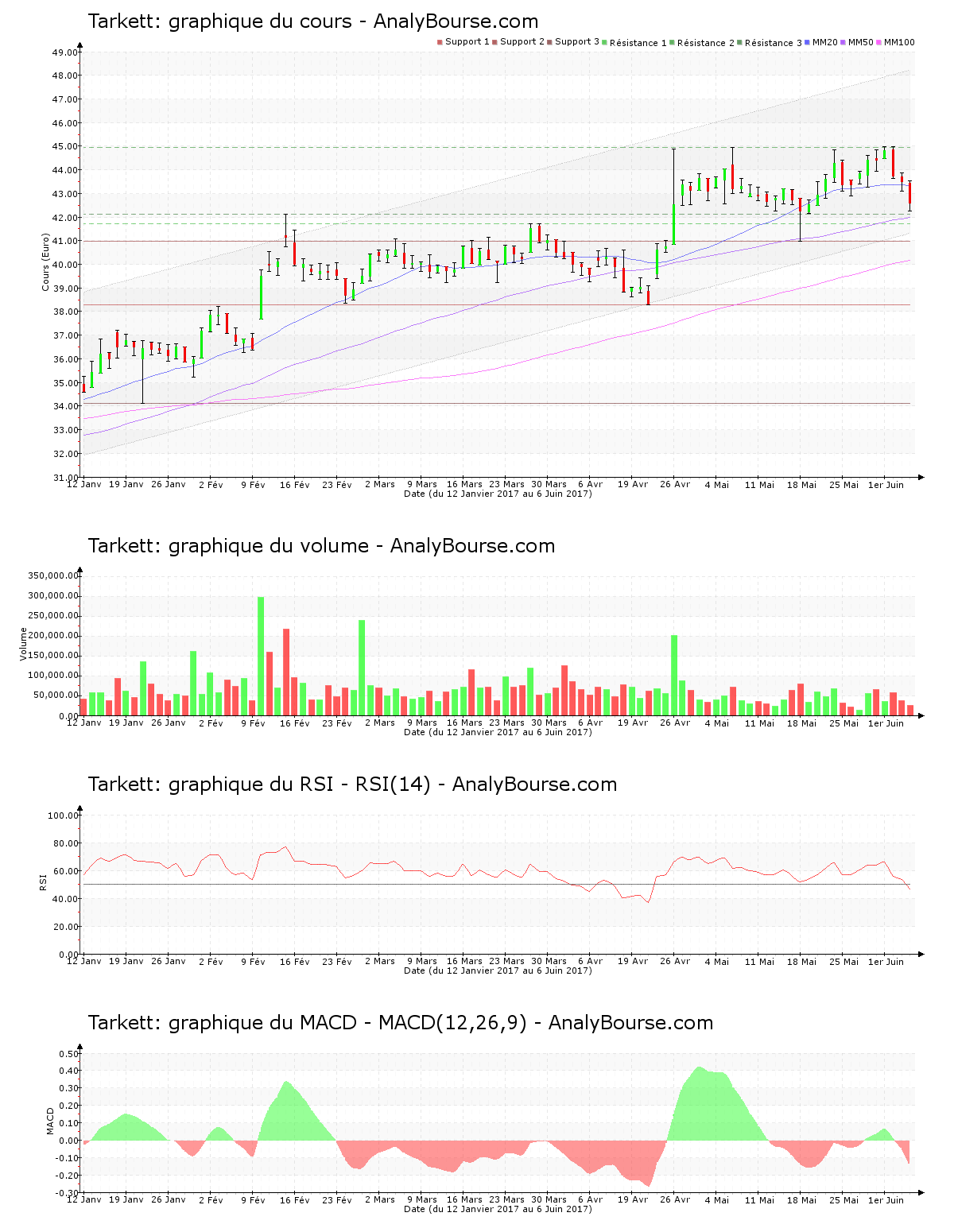The image size is (954, 1232).
Task: Click the 49.00 price axis label
Action: tap(65, 52)
